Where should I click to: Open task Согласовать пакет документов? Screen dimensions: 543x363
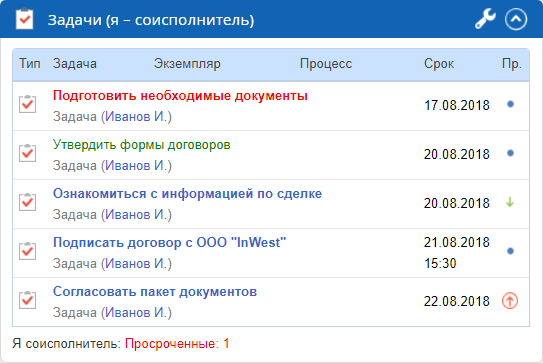[155, 292]
